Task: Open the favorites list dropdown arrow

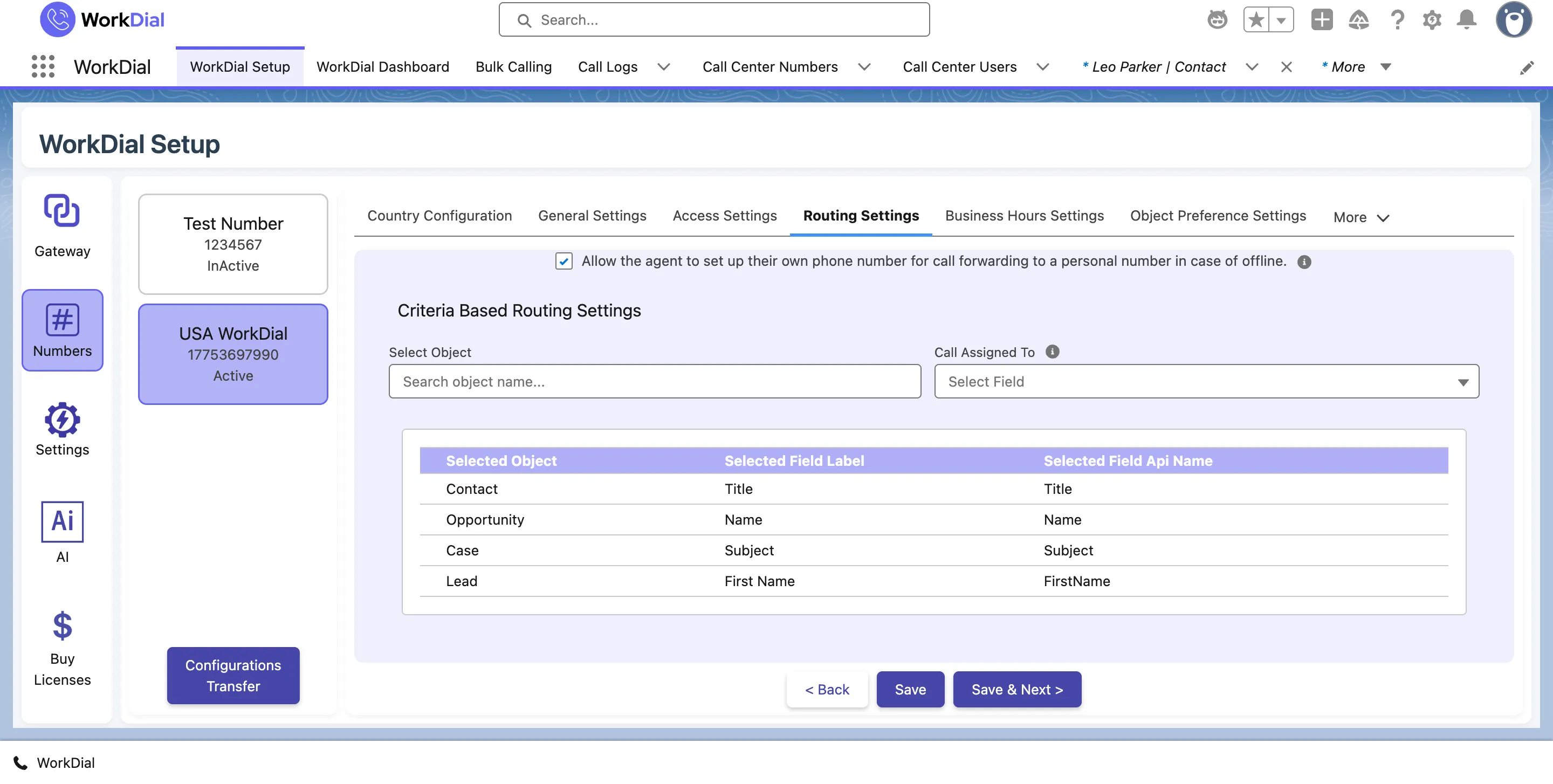Action: pyautogui.click(x=1281, y=20)
